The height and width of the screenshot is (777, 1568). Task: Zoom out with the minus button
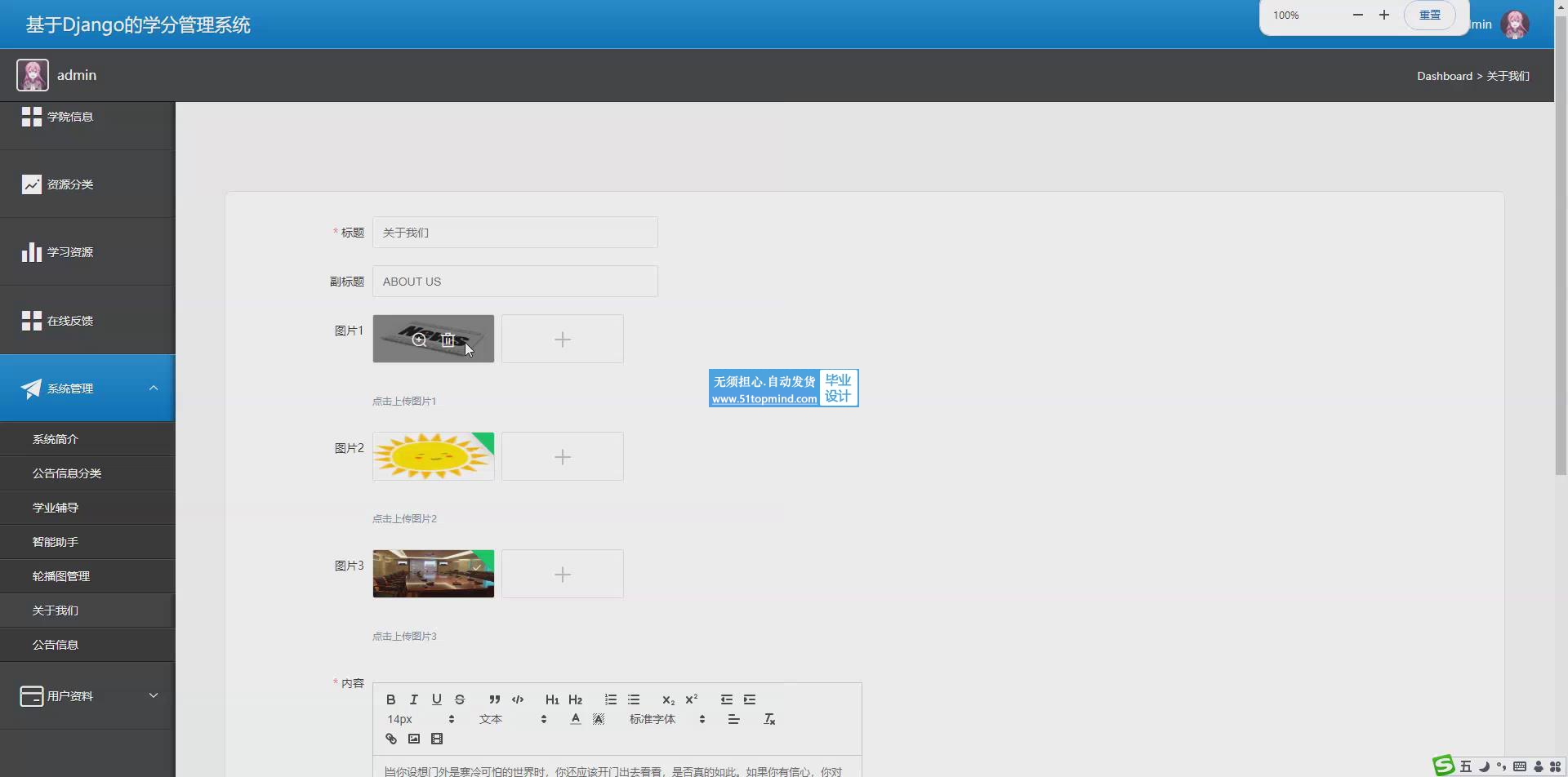tap(1357, 15)
